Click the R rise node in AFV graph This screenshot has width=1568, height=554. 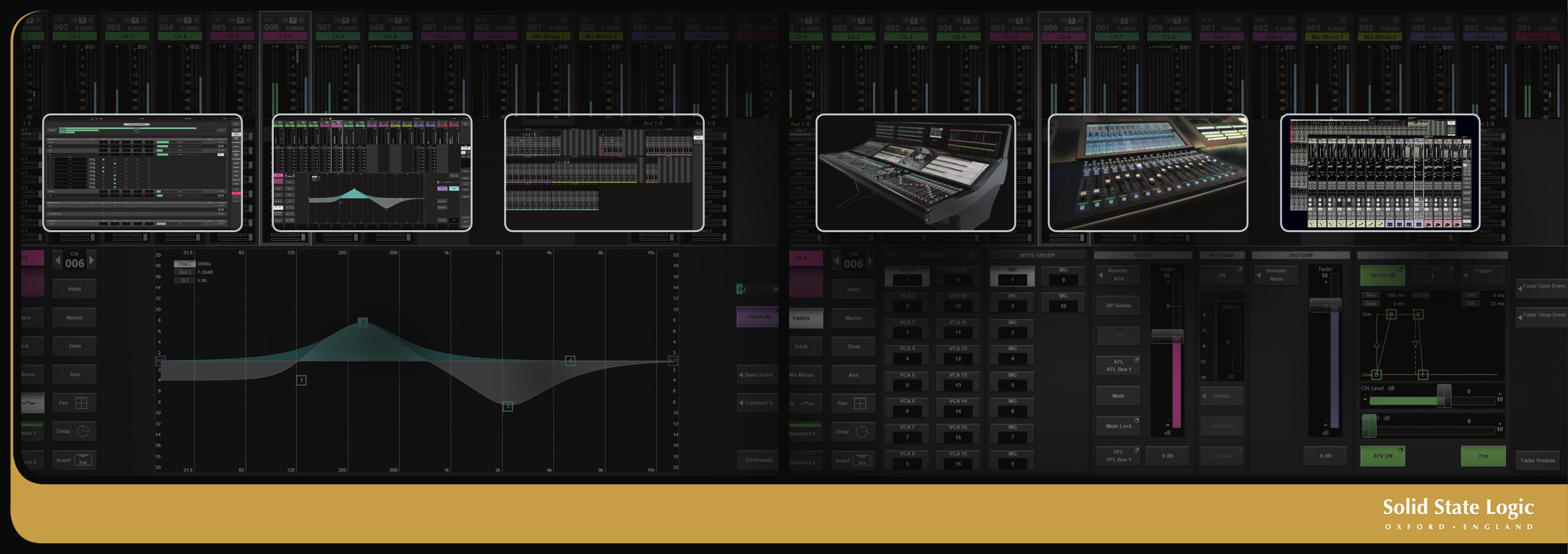[1391, 314]
